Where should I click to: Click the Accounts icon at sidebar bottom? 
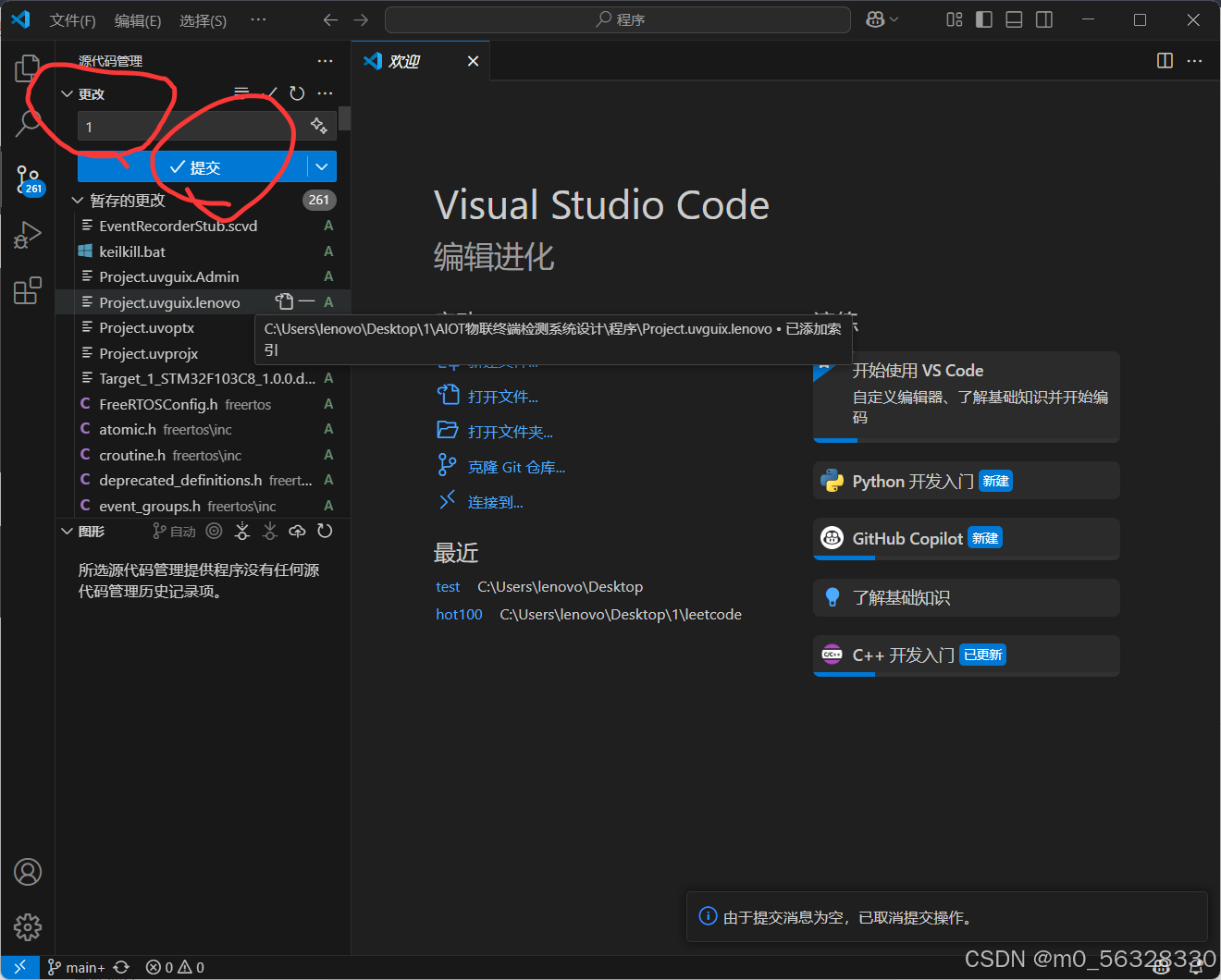click(28, 871)
